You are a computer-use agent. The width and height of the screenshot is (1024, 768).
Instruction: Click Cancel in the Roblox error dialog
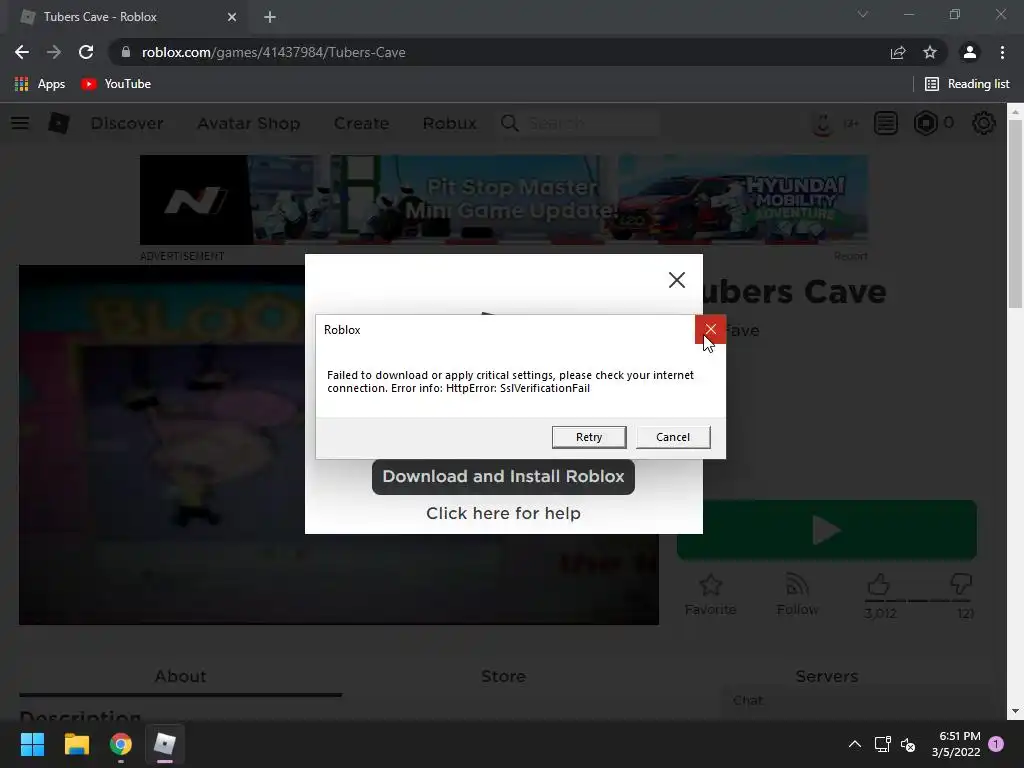click(x=673, y=437)
